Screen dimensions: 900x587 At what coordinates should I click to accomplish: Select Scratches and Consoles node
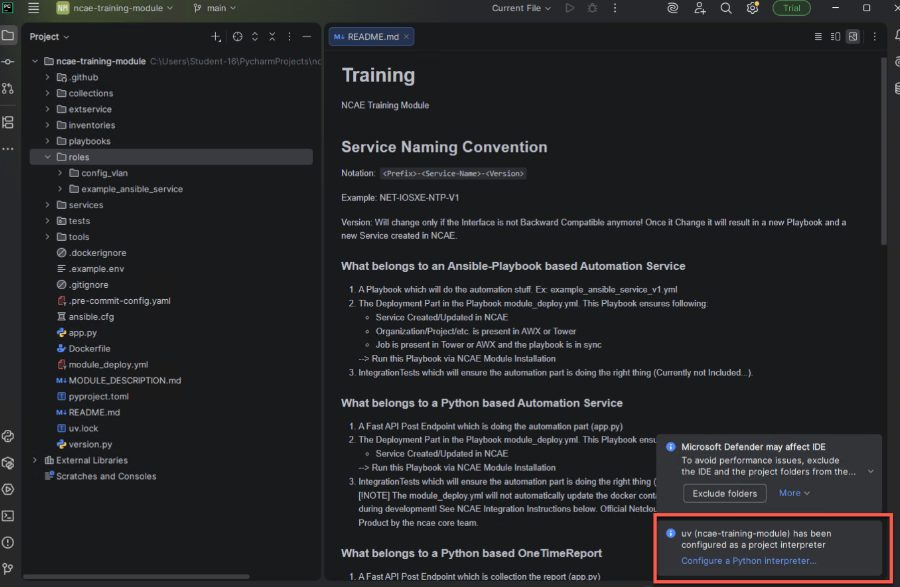click(x=100, y=476)
